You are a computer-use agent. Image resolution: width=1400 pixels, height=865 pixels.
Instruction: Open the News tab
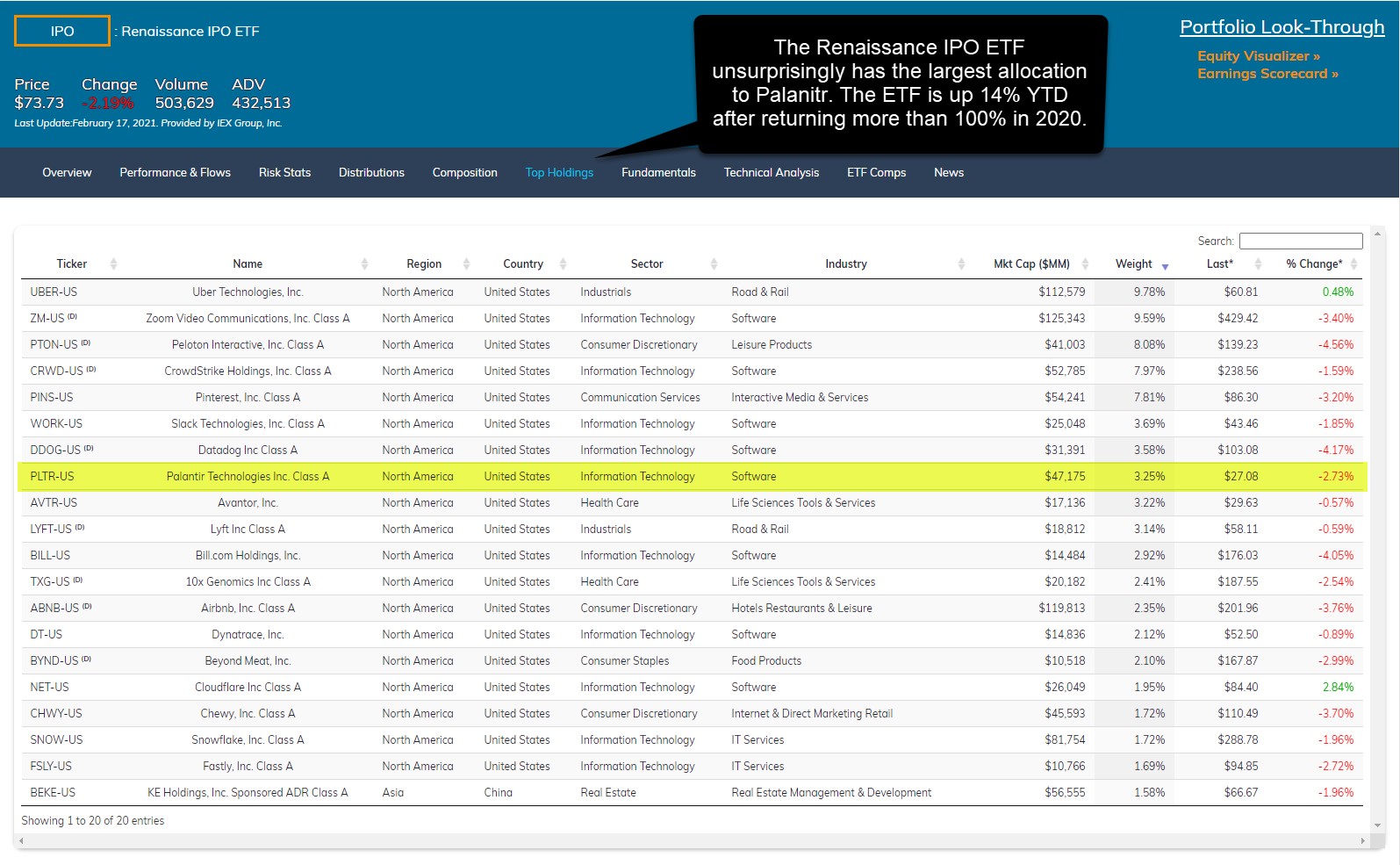point(949,173)
